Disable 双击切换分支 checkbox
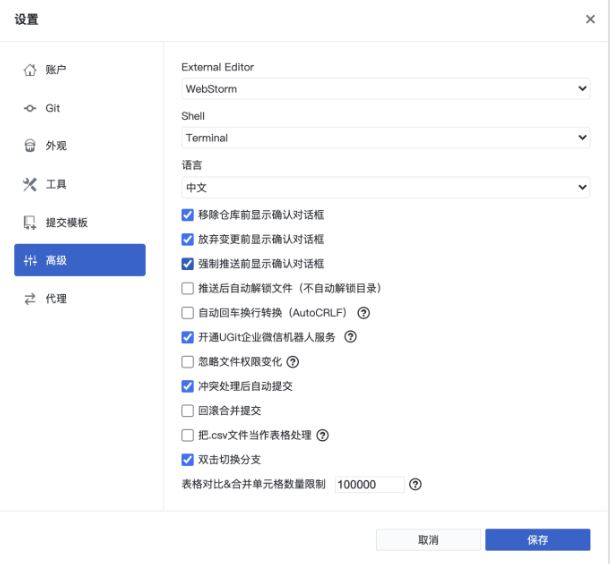The image size is (612, 564). click(x=188, y=460)
